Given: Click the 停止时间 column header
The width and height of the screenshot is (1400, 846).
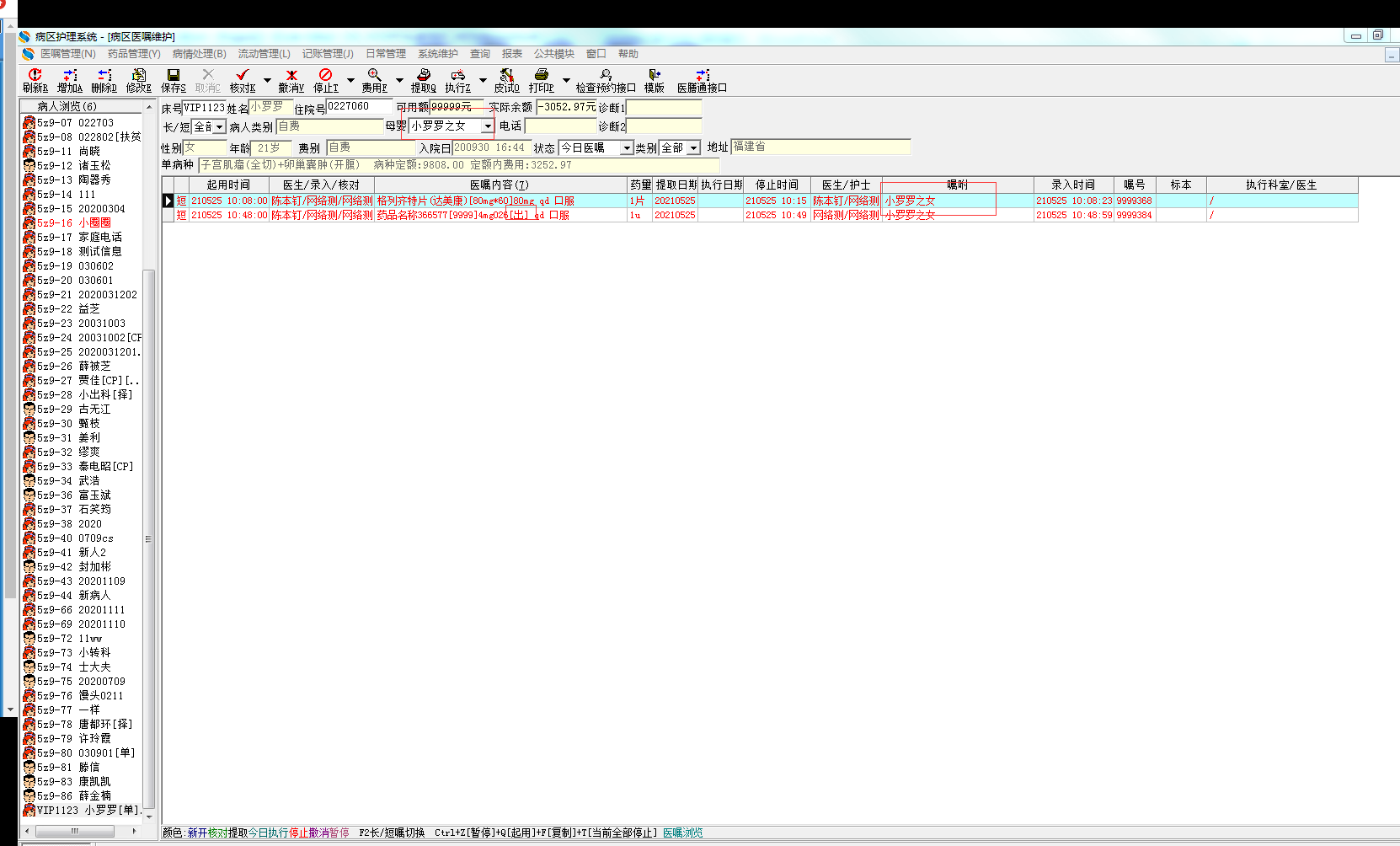Looking at the screenshot, I should coord(777,185).
